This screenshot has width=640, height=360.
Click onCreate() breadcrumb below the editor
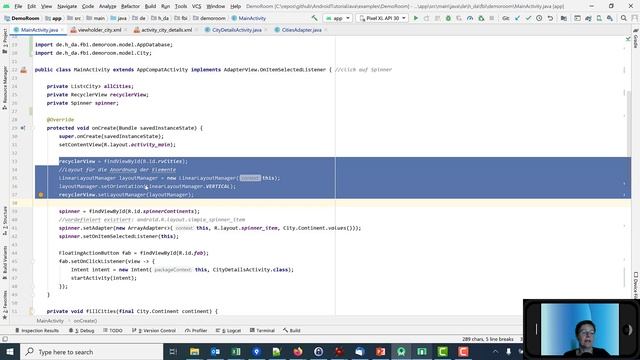point(85,321)
